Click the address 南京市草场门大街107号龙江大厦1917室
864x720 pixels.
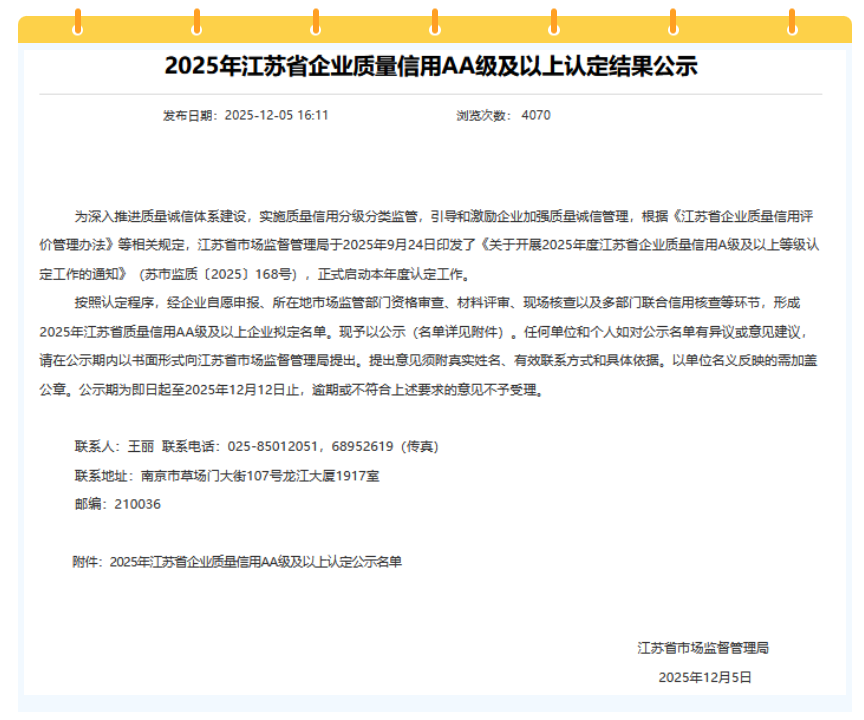pyautogui.click(x=260, y=476)
